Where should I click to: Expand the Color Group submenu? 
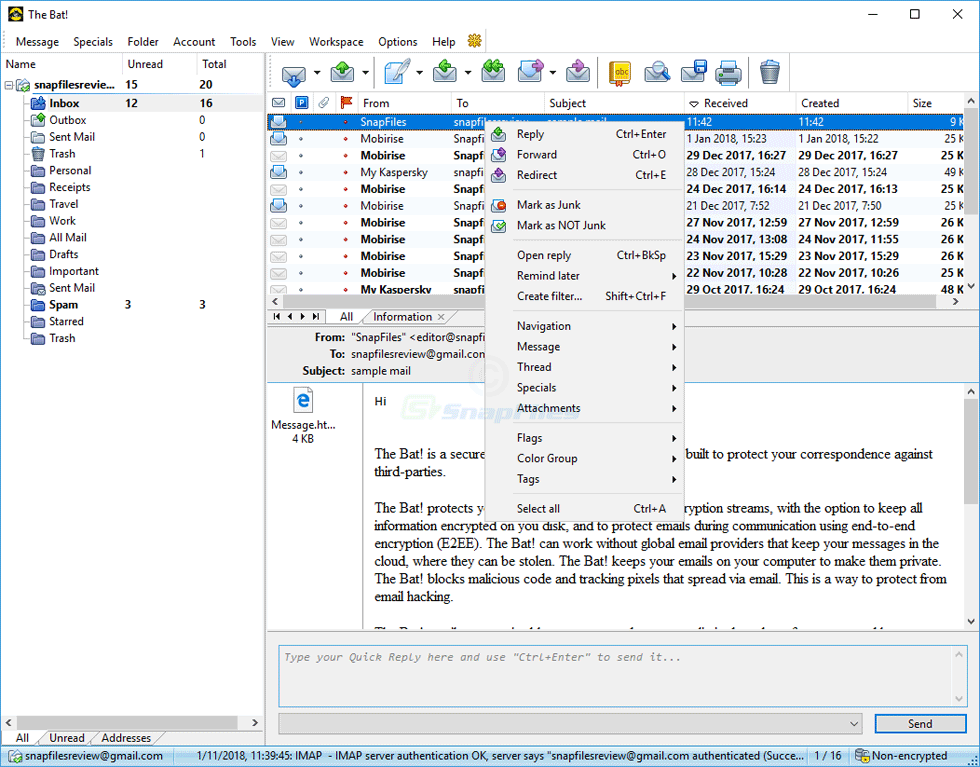[585, 458]
